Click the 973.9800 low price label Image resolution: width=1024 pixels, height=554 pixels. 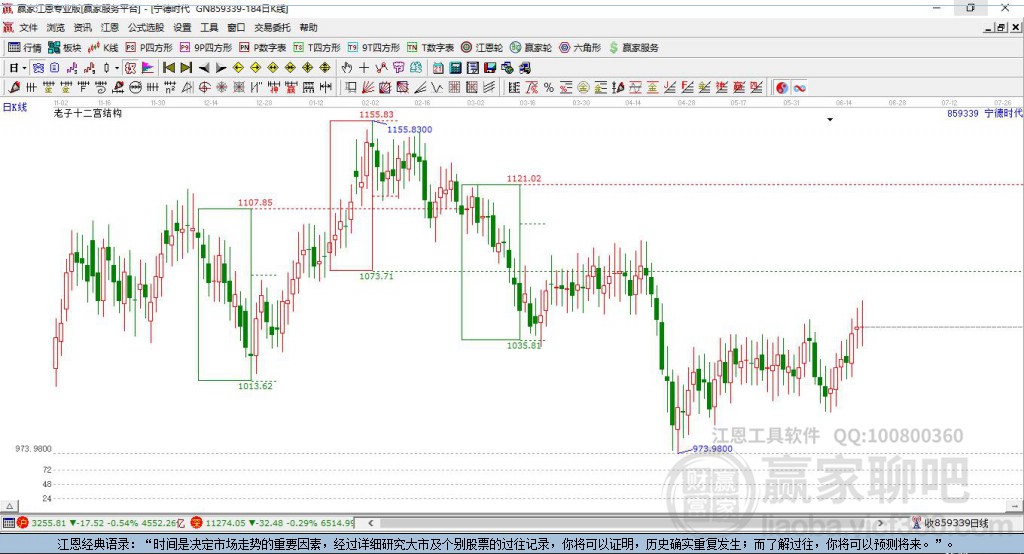pos(712,449)
